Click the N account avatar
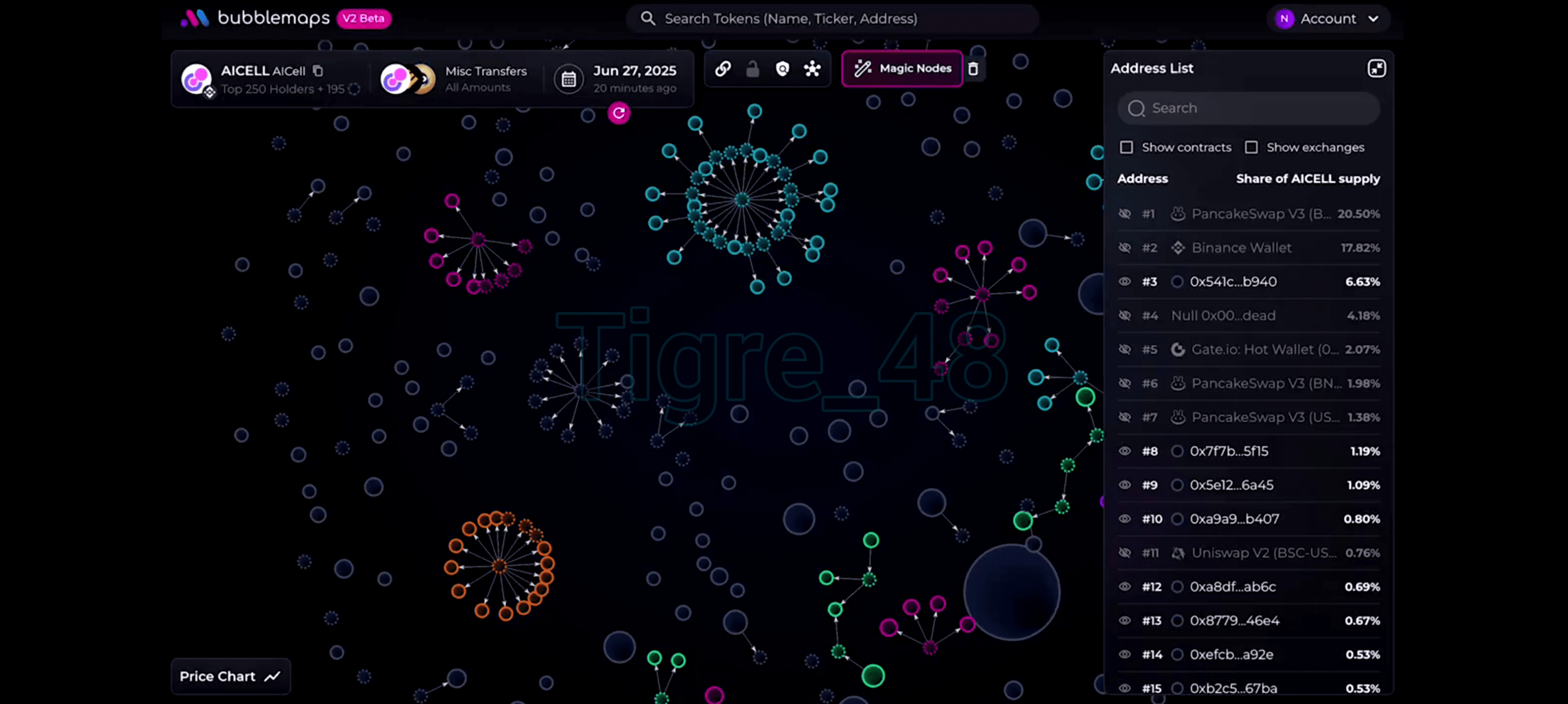1568x704 pixels. tap(1284, 19)
